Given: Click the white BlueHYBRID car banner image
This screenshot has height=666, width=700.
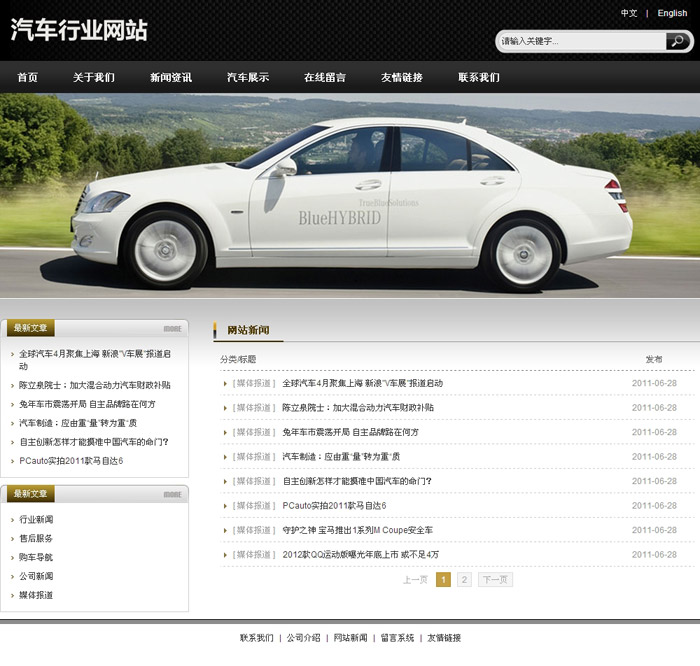Looking at the screenshot, I should [350, 195].
